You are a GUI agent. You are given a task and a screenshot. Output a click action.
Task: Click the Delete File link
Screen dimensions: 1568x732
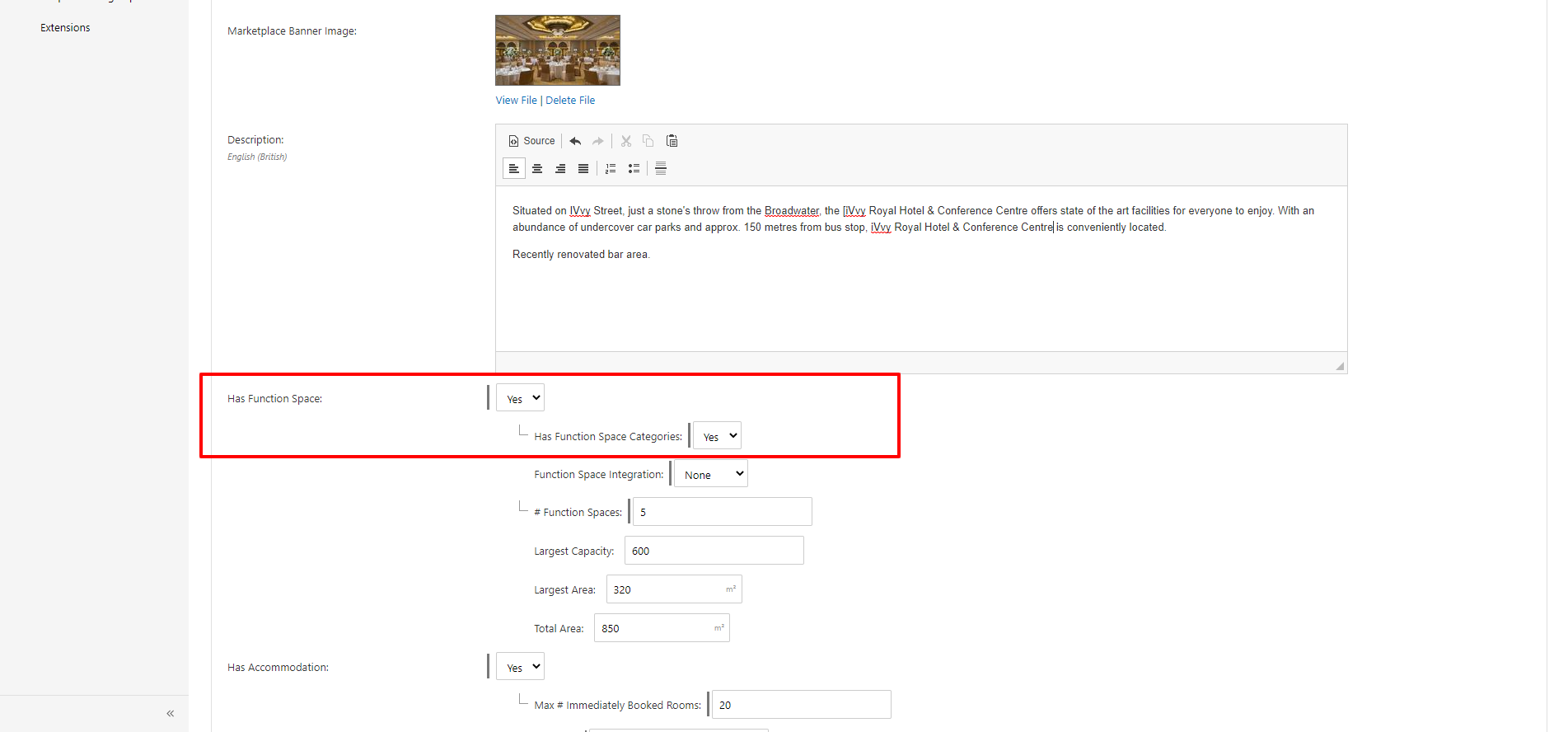pos(570,101)
